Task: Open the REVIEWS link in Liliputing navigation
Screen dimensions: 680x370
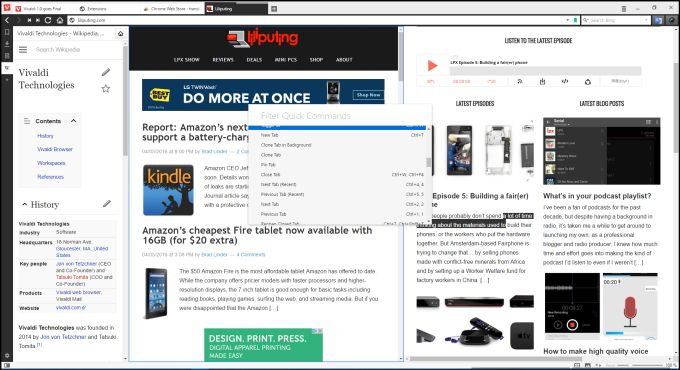Action: point(223,60)
